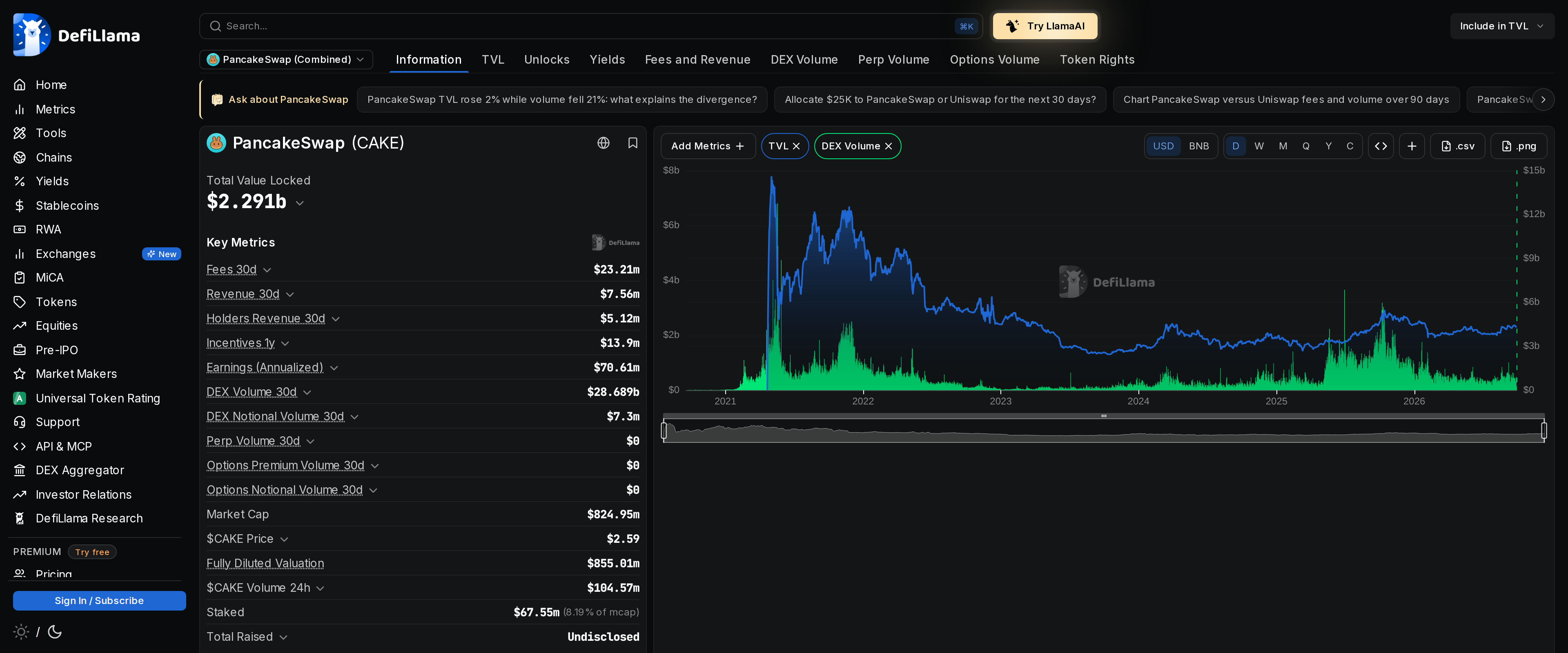This screenshot has width=1568, height=653.
Task: Open PancakeSwap (Combined) dropdown
Action: coord(286,60)
